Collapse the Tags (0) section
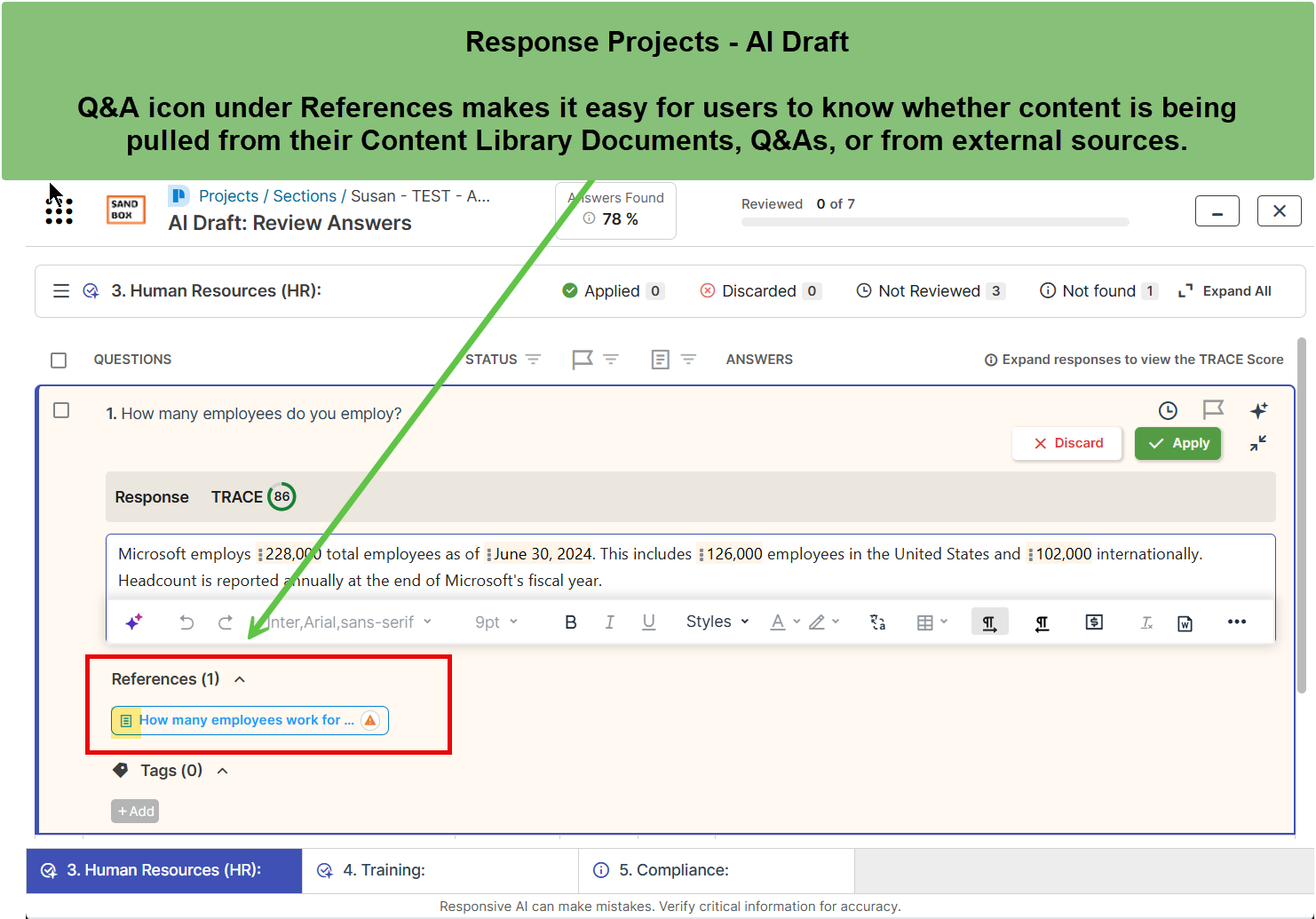The height and width of the screenshot is (919, 1316). (x=223, y=771)
